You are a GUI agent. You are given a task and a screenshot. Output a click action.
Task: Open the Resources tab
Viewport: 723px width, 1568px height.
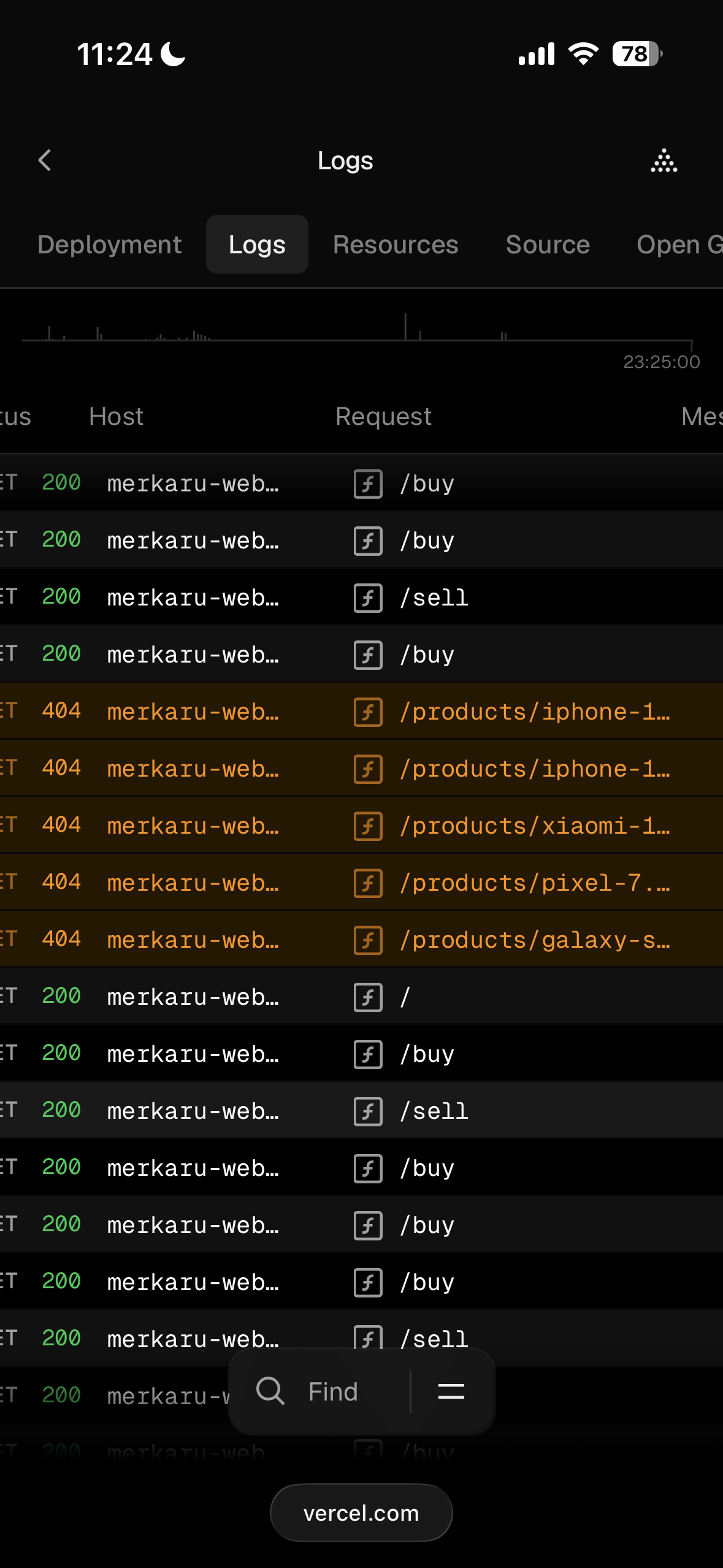(396, 245)
